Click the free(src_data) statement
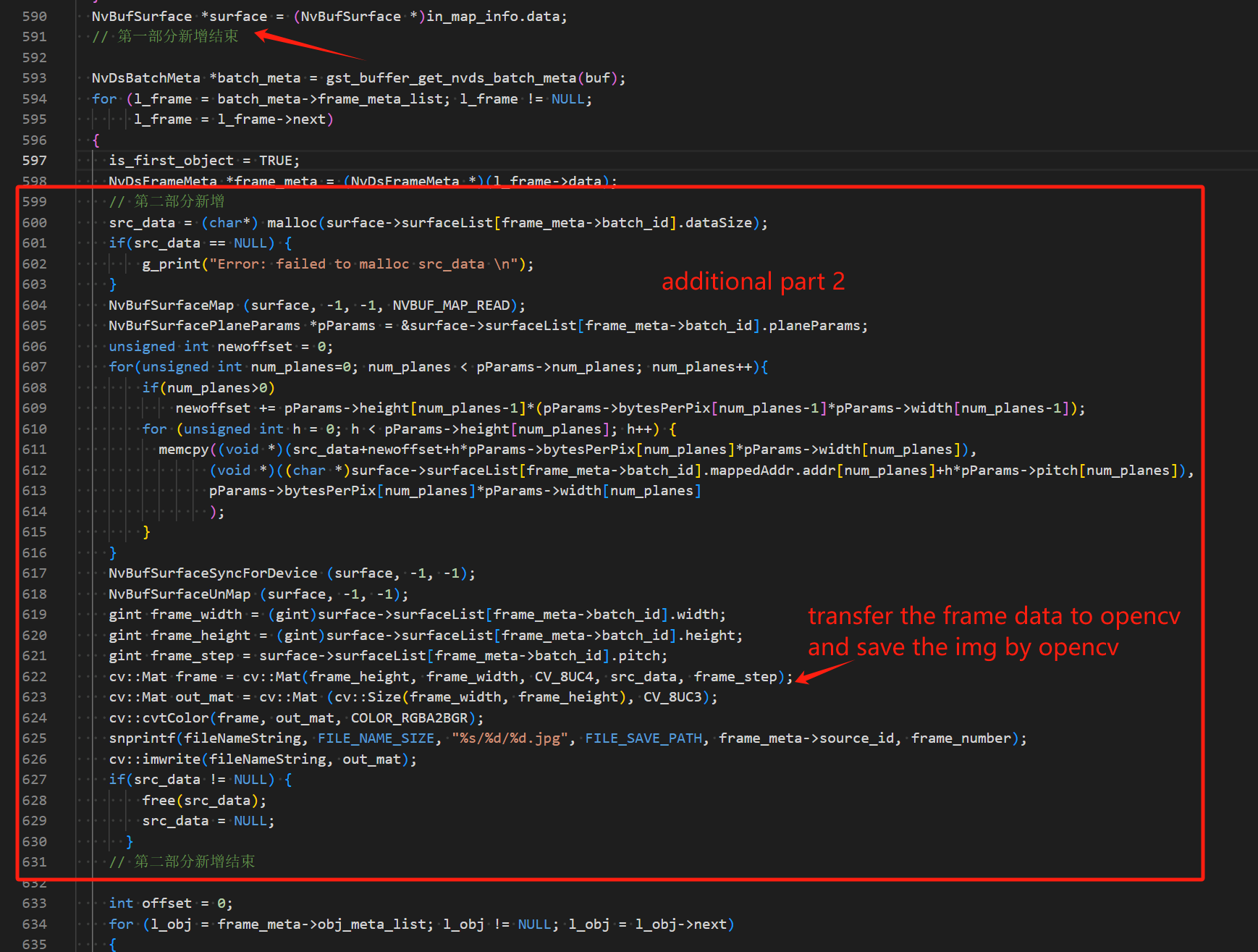1258x952 pixels. click(204, 800)
